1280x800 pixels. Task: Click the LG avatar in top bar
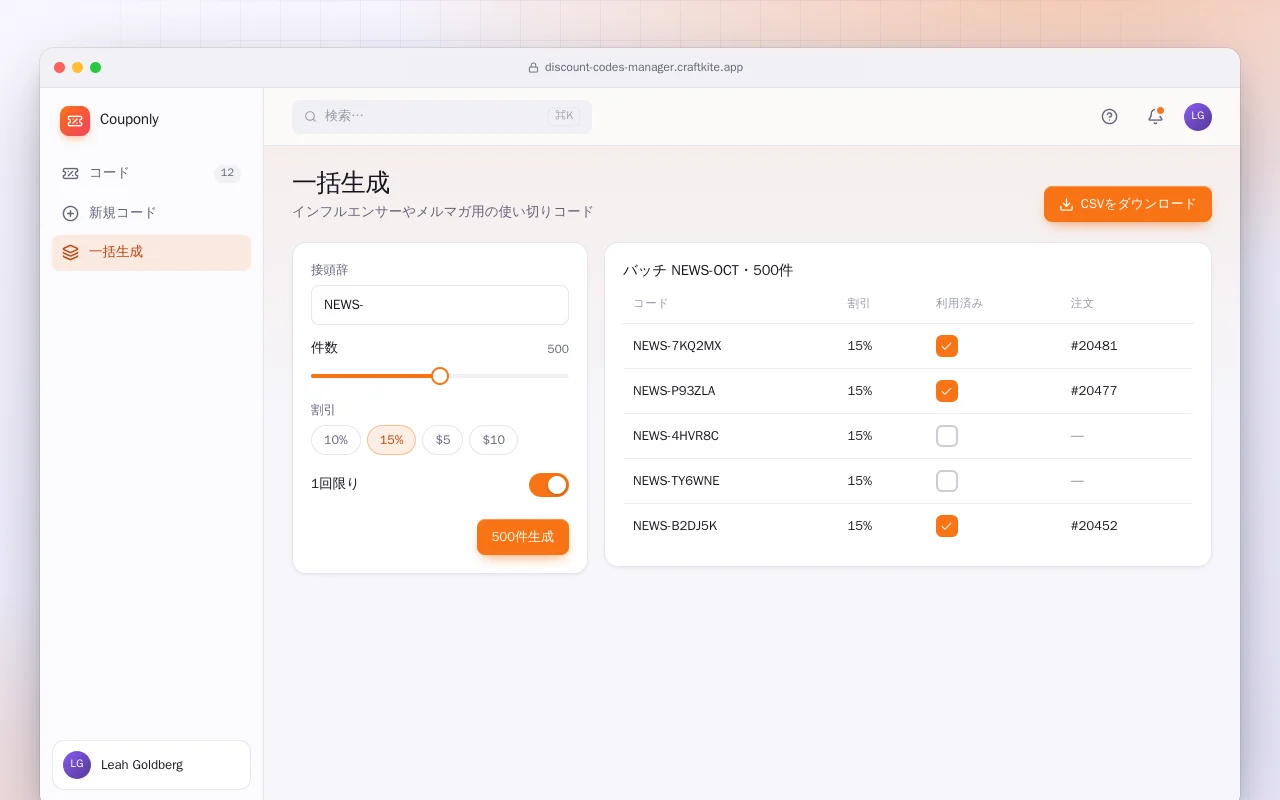(1198, 117)
